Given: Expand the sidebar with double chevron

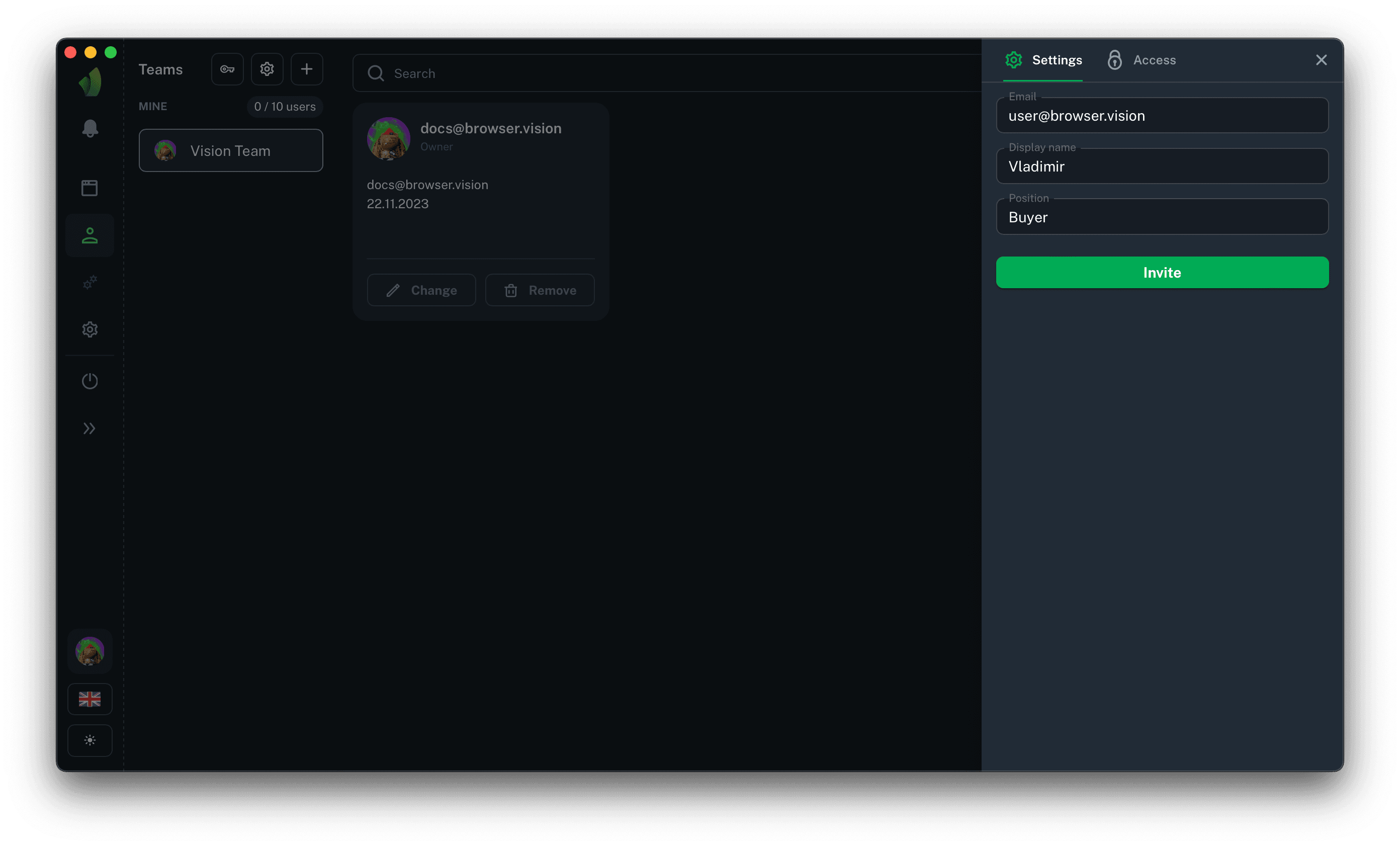Looking at the screenshot, I should [x=90, y=429].
